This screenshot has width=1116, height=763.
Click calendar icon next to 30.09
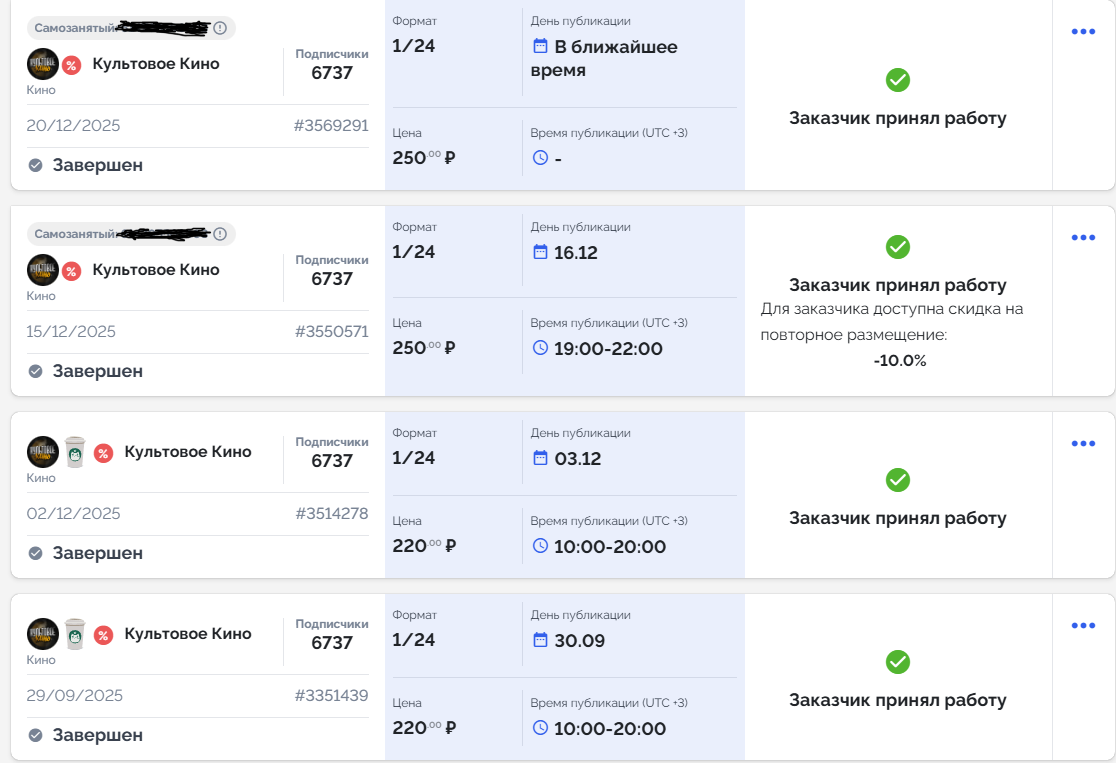pos(540,641)
